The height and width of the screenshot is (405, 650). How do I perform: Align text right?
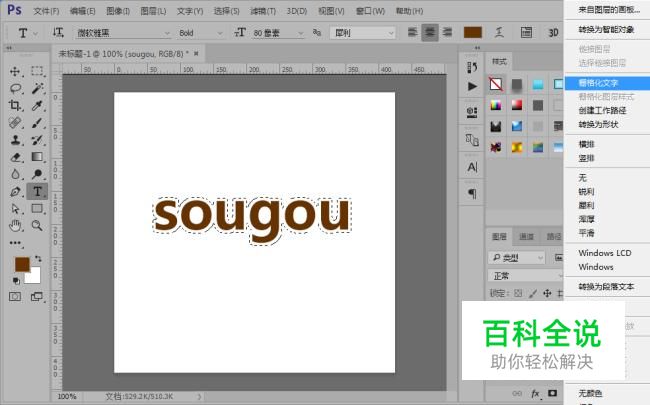pyautogui.click(x=447, y=32)
